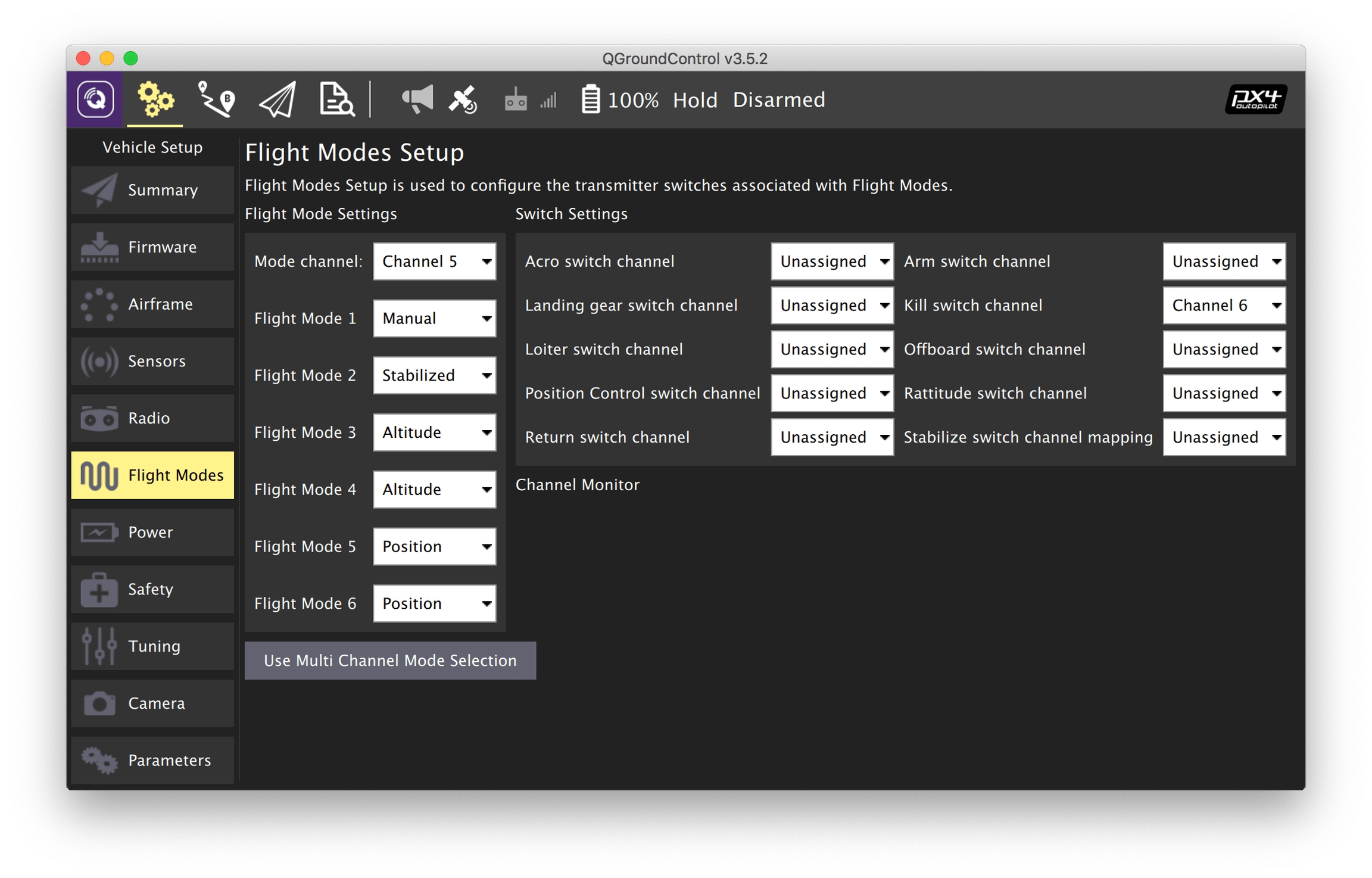The height and width of the screenshot is (878, 1372).
Task: Open the Return switch channel dropdown
Action: point(832,437)
